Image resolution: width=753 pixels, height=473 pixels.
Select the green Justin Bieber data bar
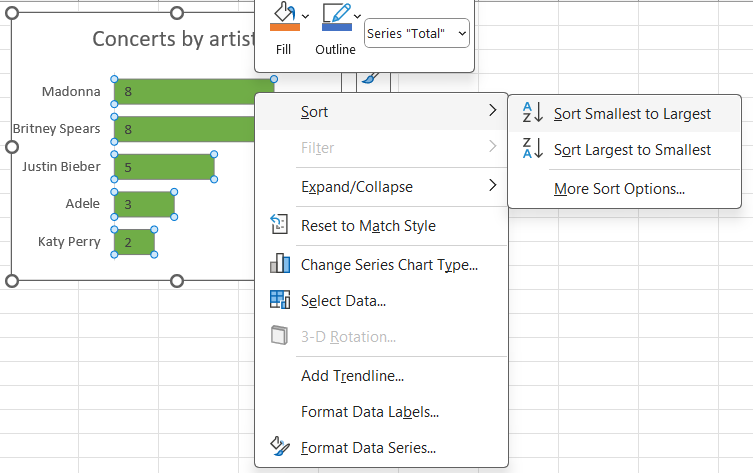(167, 167)
